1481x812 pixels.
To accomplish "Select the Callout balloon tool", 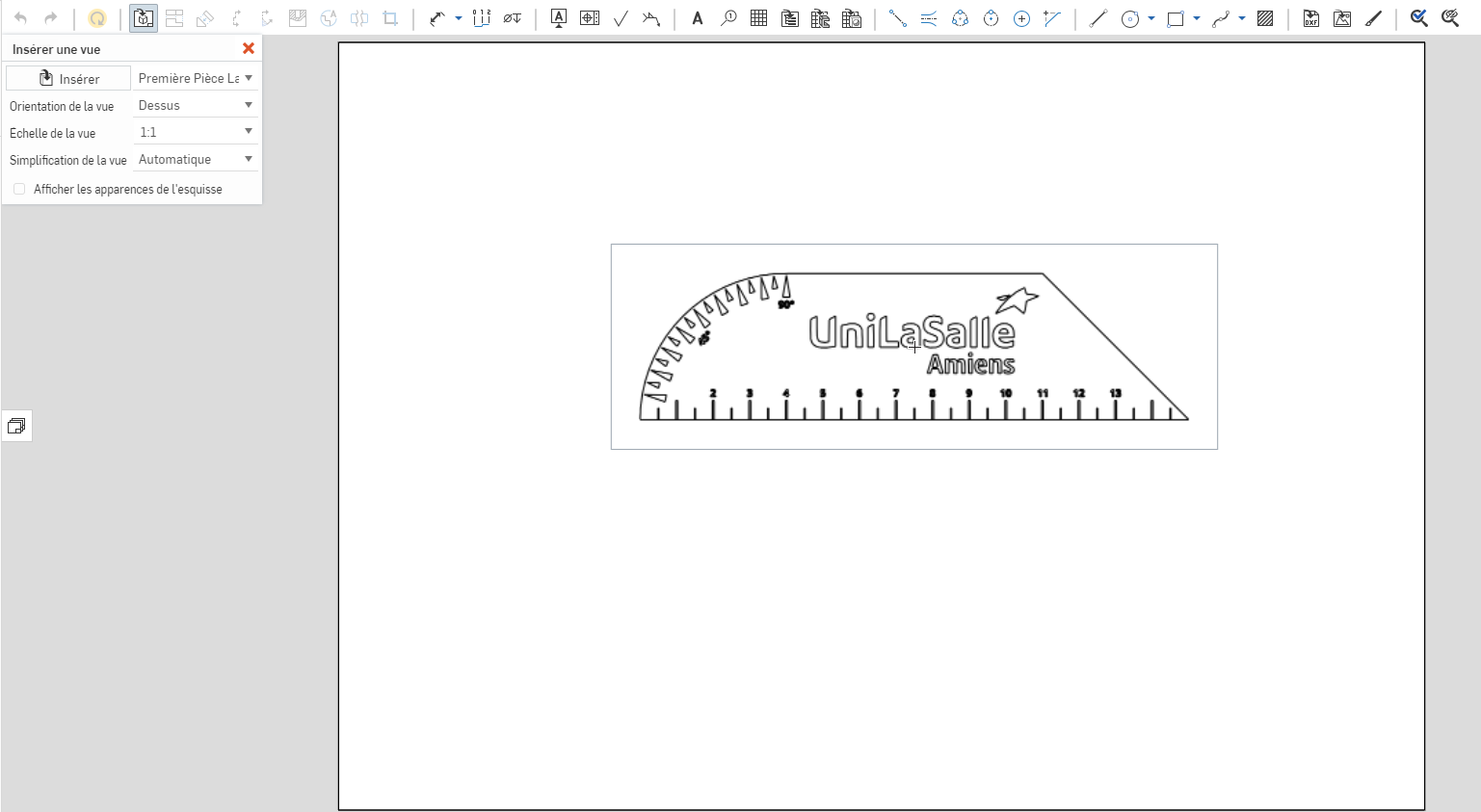I will (729, 18).
